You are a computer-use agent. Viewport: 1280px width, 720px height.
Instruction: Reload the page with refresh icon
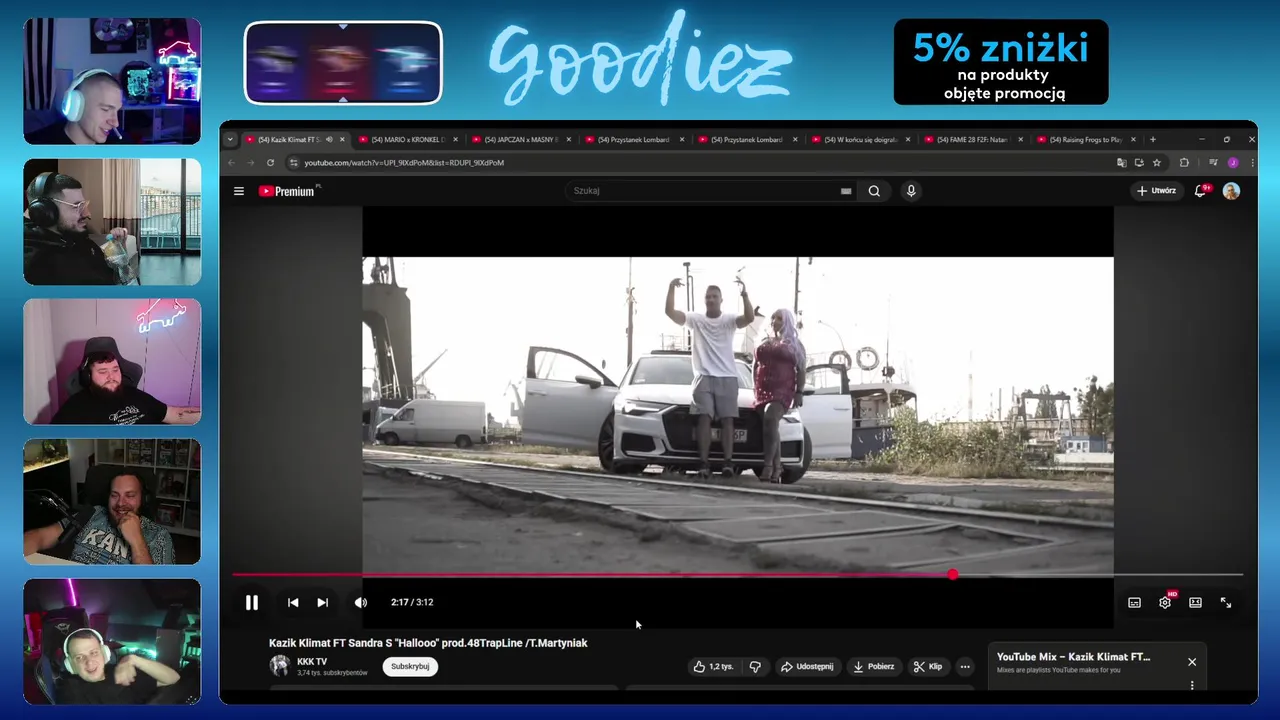tap(270, 163)
